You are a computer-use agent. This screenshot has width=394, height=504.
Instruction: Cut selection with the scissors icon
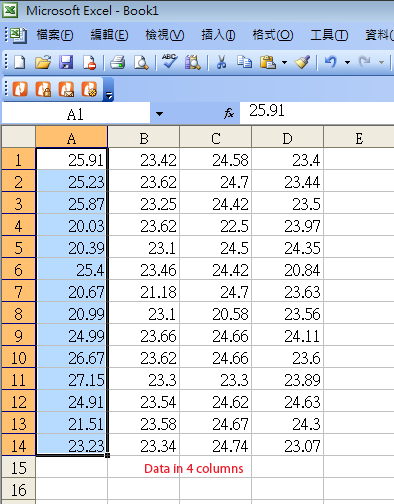[221, 62]
